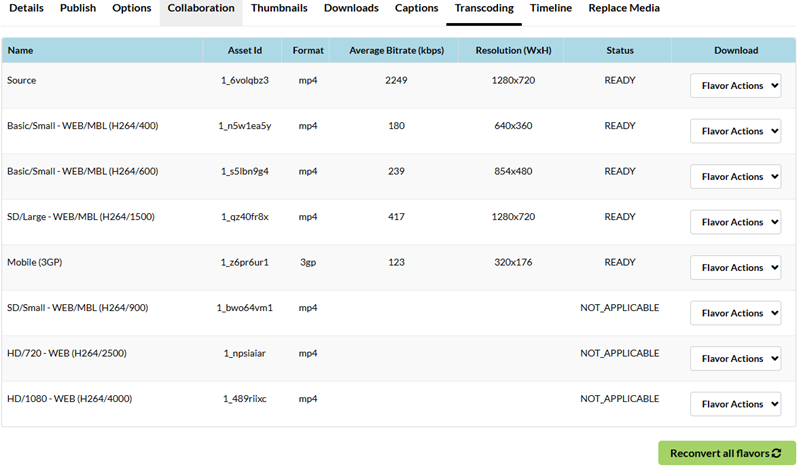Click the Mobile (3GP) flavor name
Viewport: 801px width, 476px height.
pyautogui.click(x=35, y=262)
